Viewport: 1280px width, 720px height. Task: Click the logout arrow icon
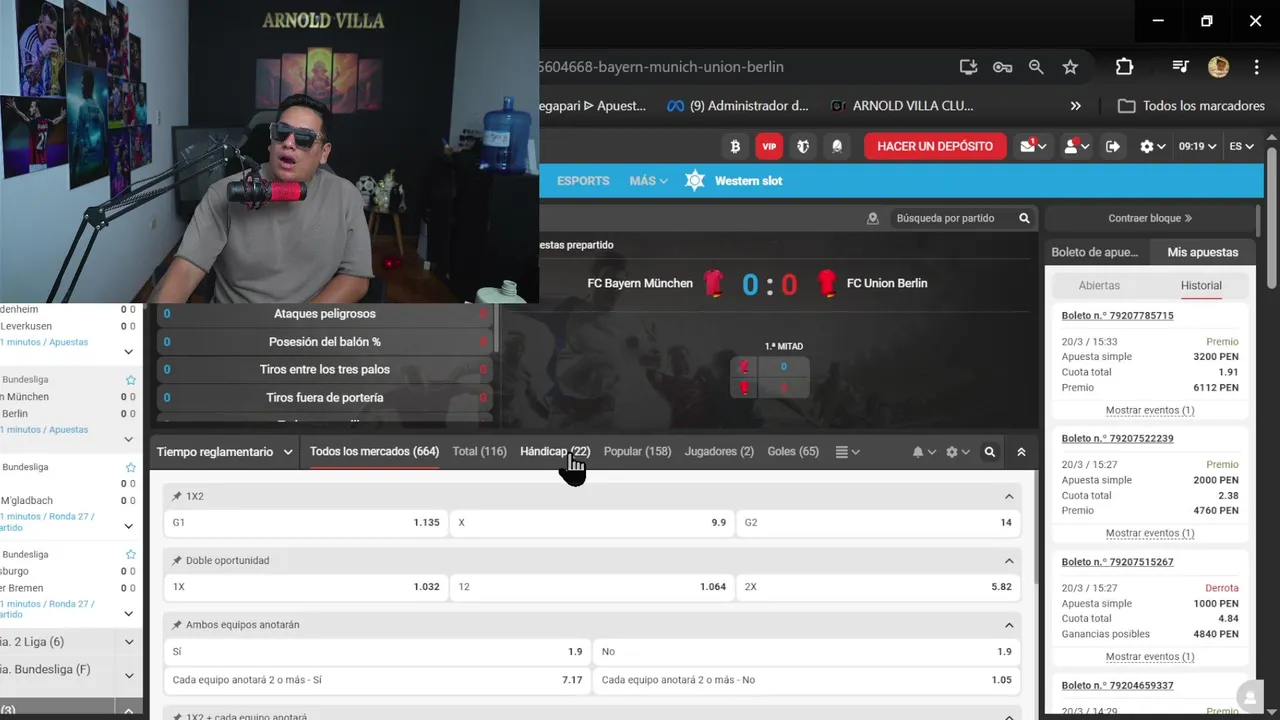pos(1112,146)
